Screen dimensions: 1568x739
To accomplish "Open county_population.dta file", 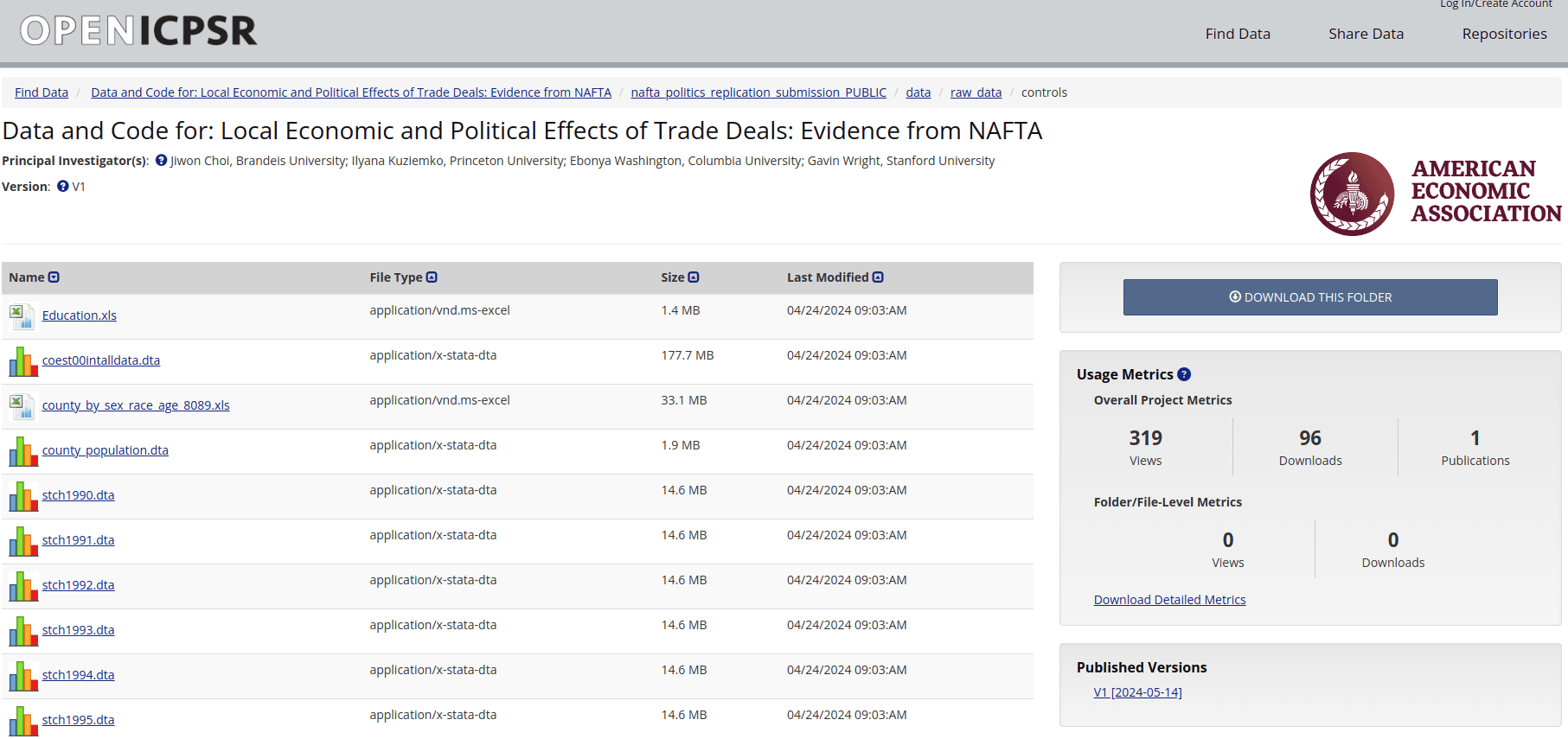I will [106, 450].
